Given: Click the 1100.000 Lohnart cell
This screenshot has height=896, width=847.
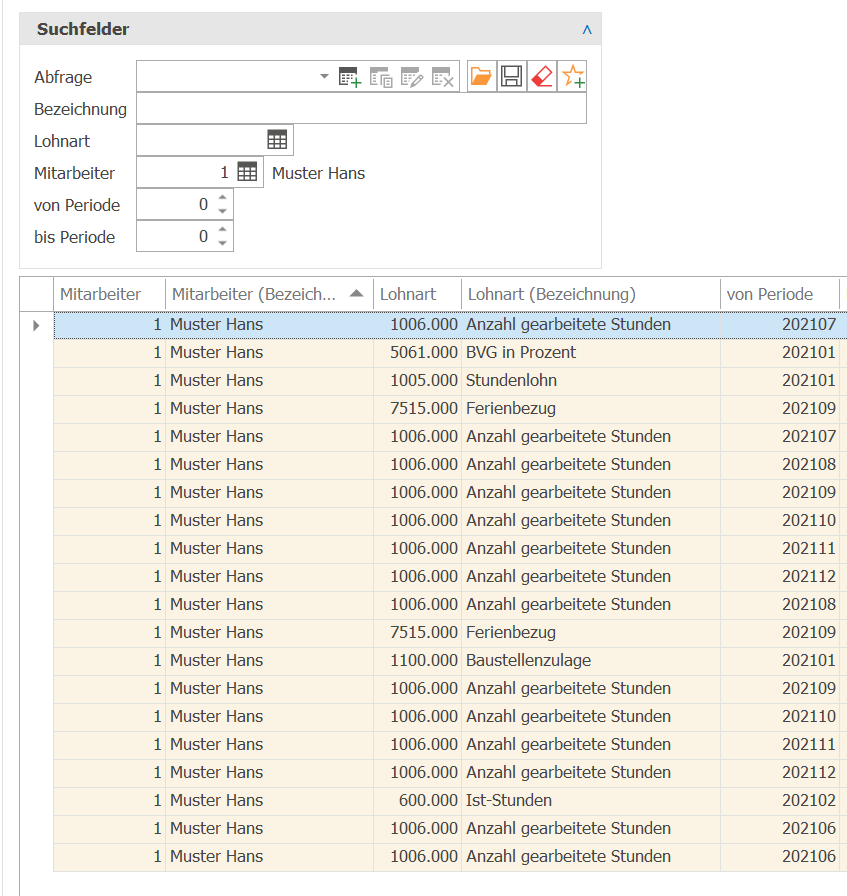Looking at the screenshot, I should coord(417,661).
